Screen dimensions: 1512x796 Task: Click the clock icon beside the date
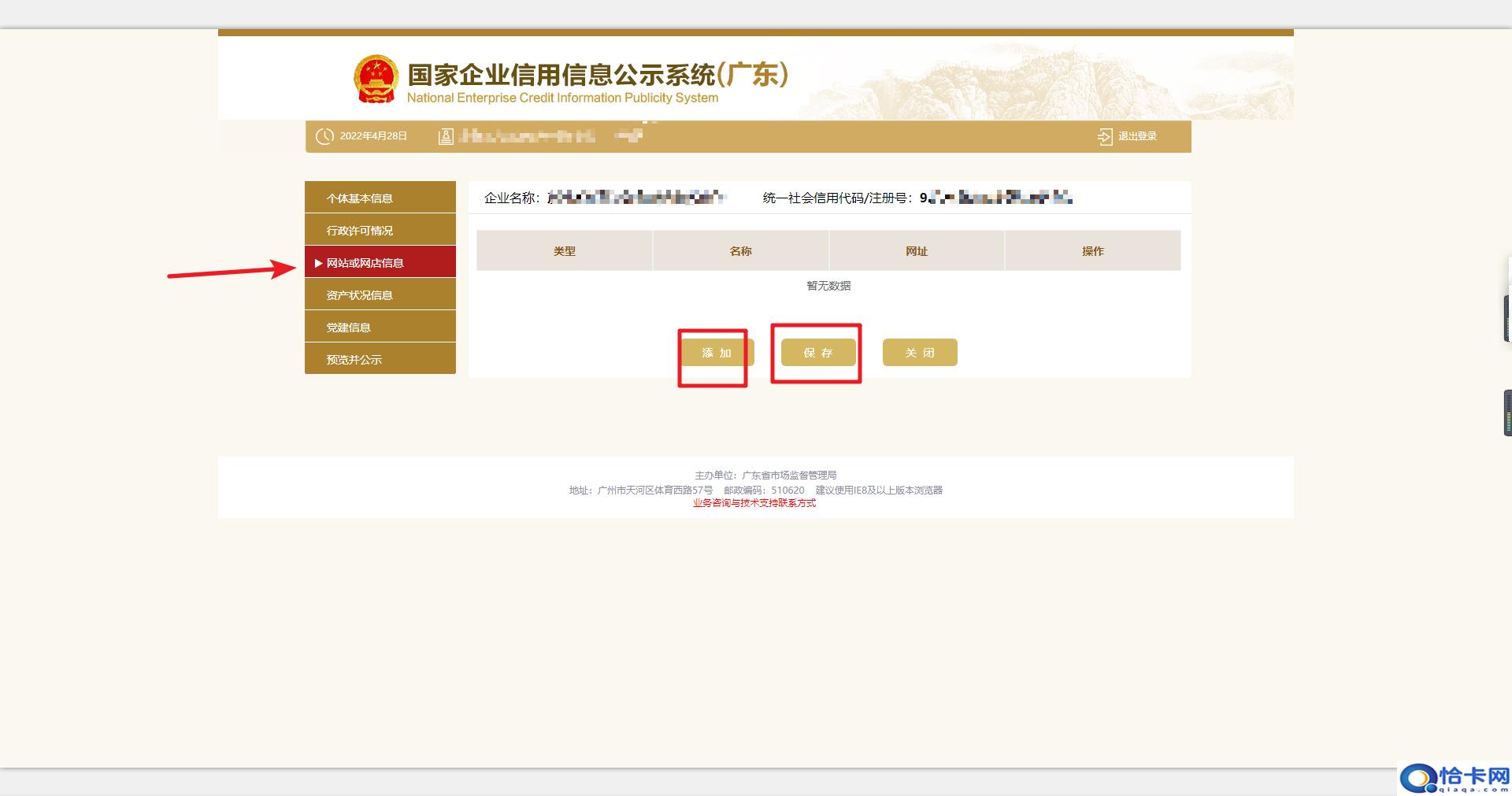coord(324,135)
